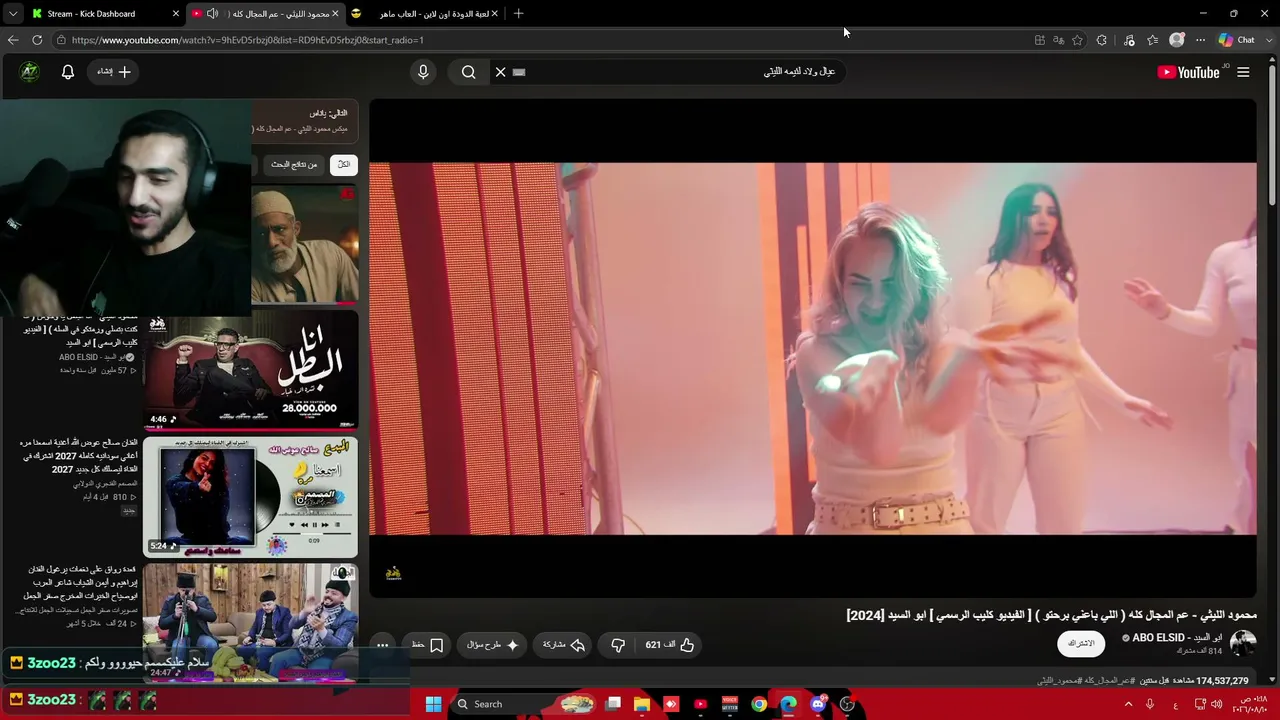1280x720 pixels.
Task: Open the YouTube create button
Action: pos(114,72)
